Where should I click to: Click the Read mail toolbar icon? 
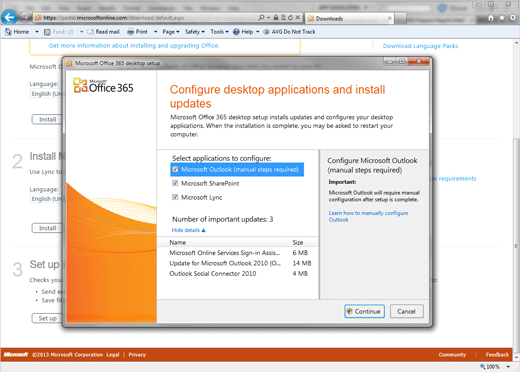90,32
